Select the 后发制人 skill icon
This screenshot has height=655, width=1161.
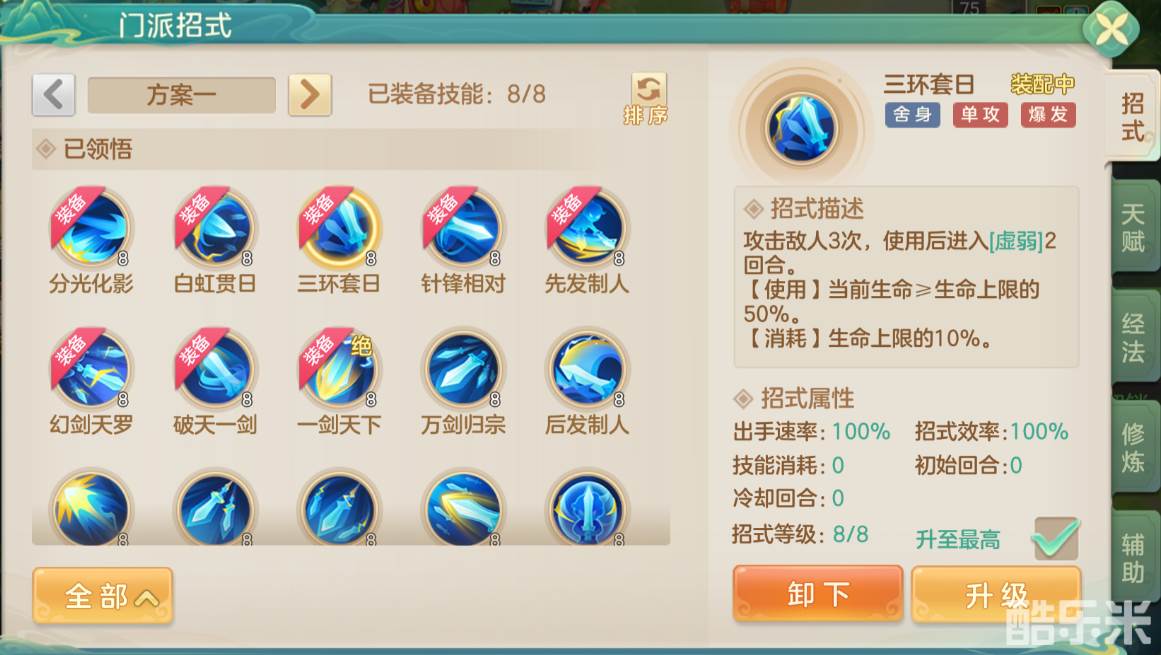pyautogui.click(x=587, y=370)
